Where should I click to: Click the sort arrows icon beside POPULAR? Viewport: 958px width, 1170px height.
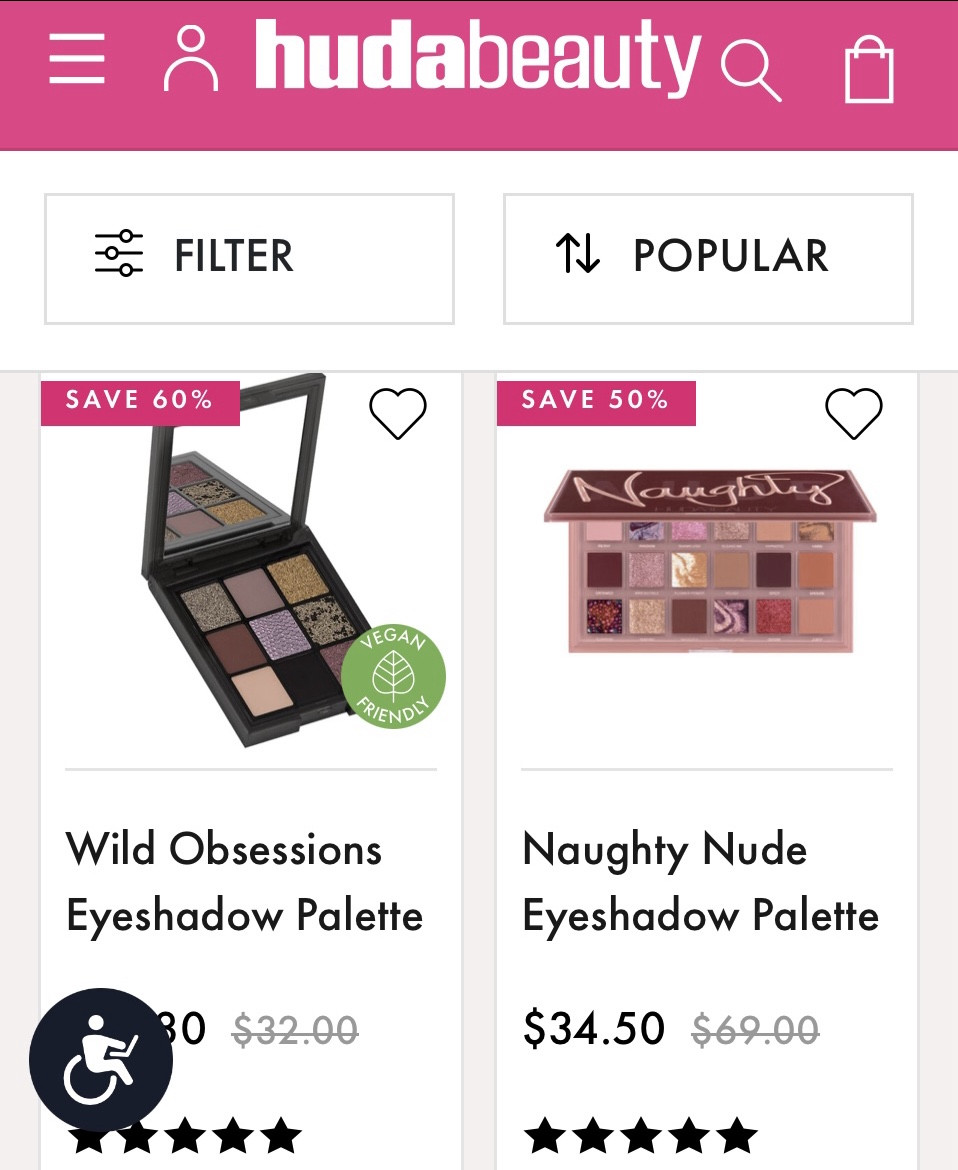(x=578, y=254)
